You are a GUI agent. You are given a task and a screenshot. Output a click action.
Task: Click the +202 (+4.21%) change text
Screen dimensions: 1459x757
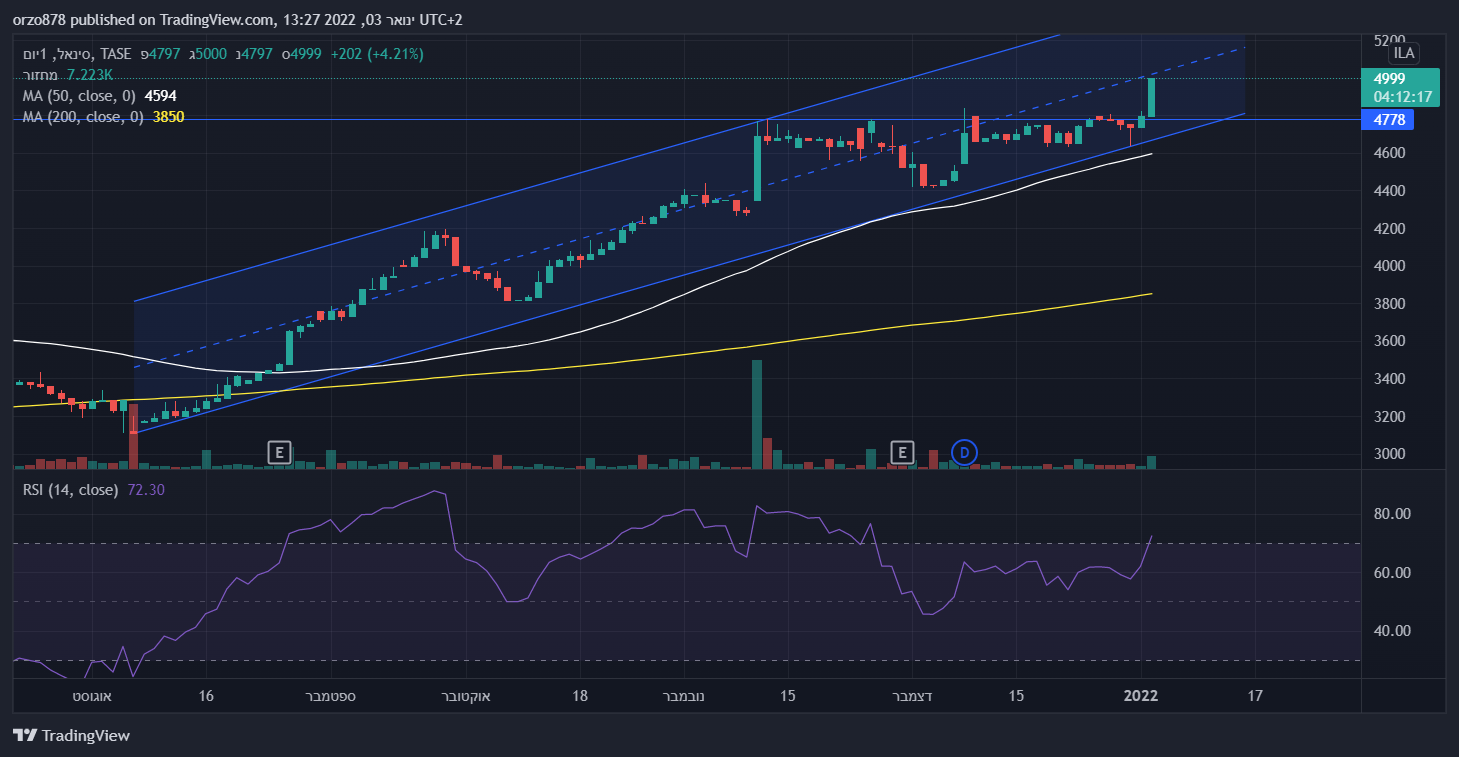[376, 54]
